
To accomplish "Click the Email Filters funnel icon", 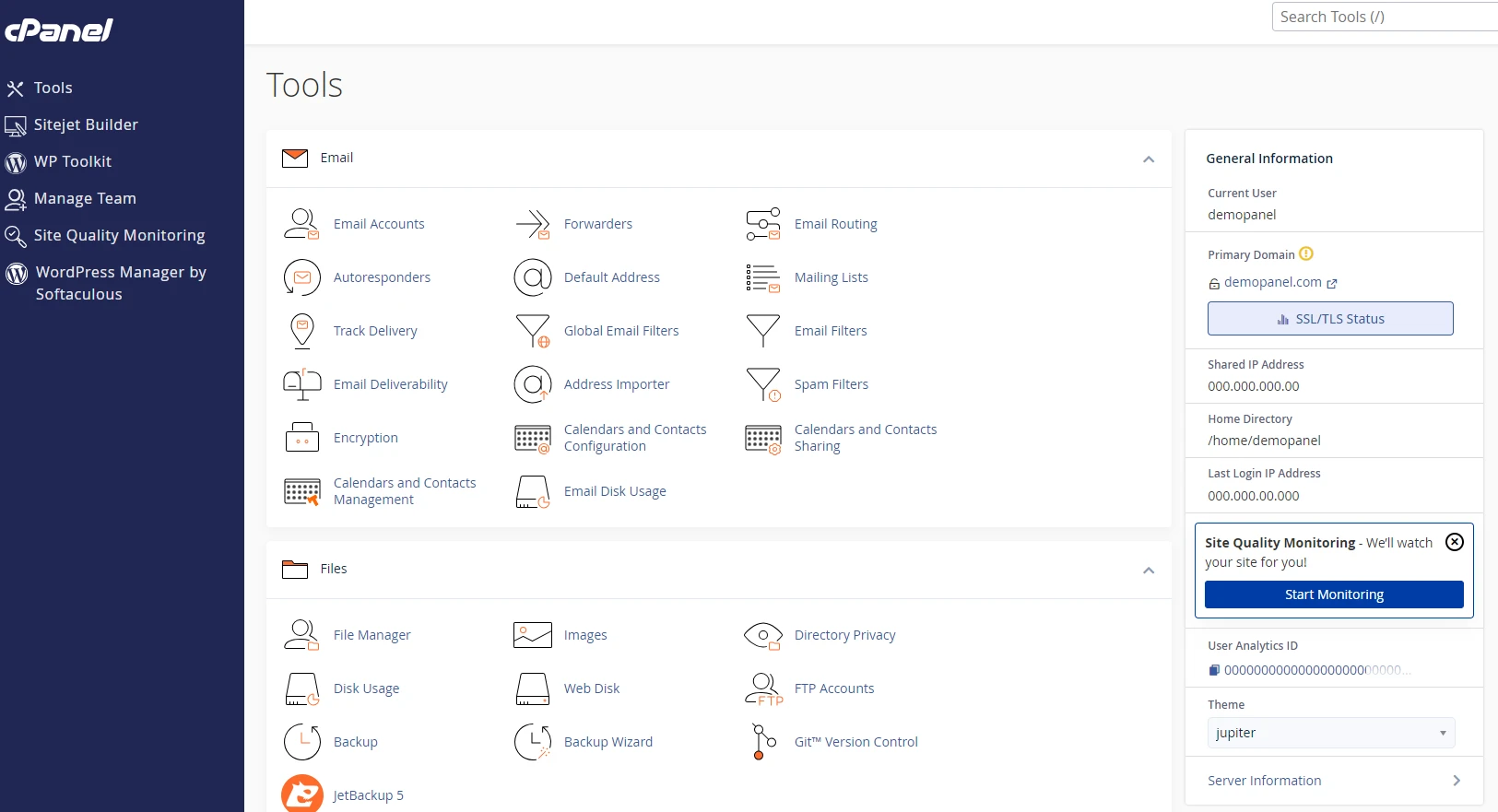I will 763,331.
